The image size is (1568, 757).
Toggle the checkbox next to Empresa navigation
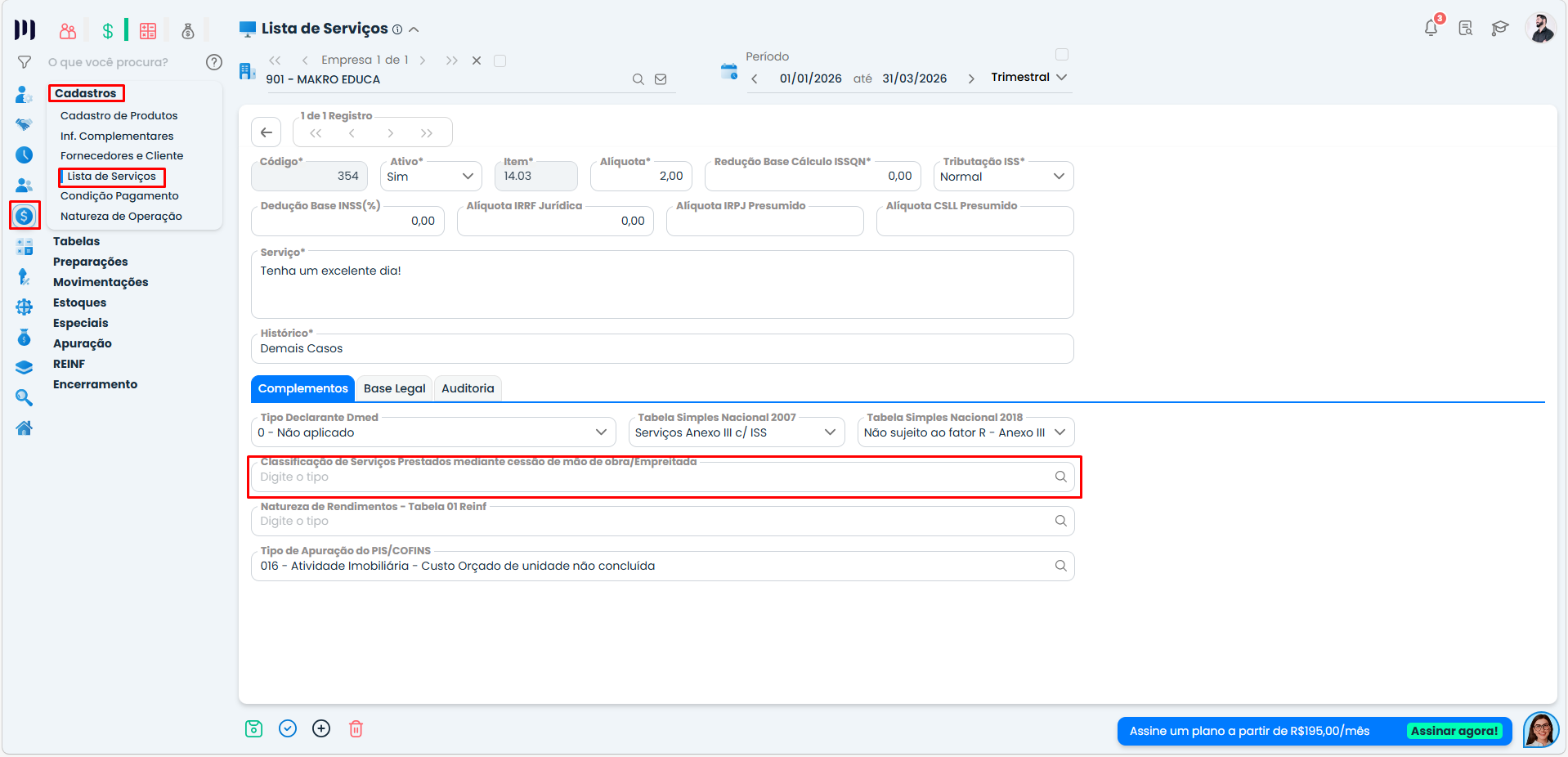tap(500, 60)
